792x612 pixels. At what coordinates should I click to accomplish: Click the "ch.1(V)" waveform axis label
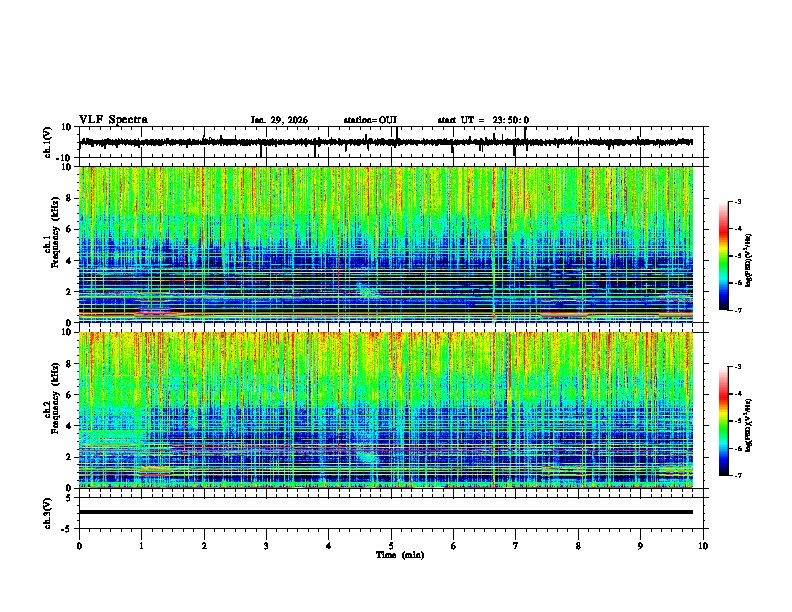pos(48,142)
